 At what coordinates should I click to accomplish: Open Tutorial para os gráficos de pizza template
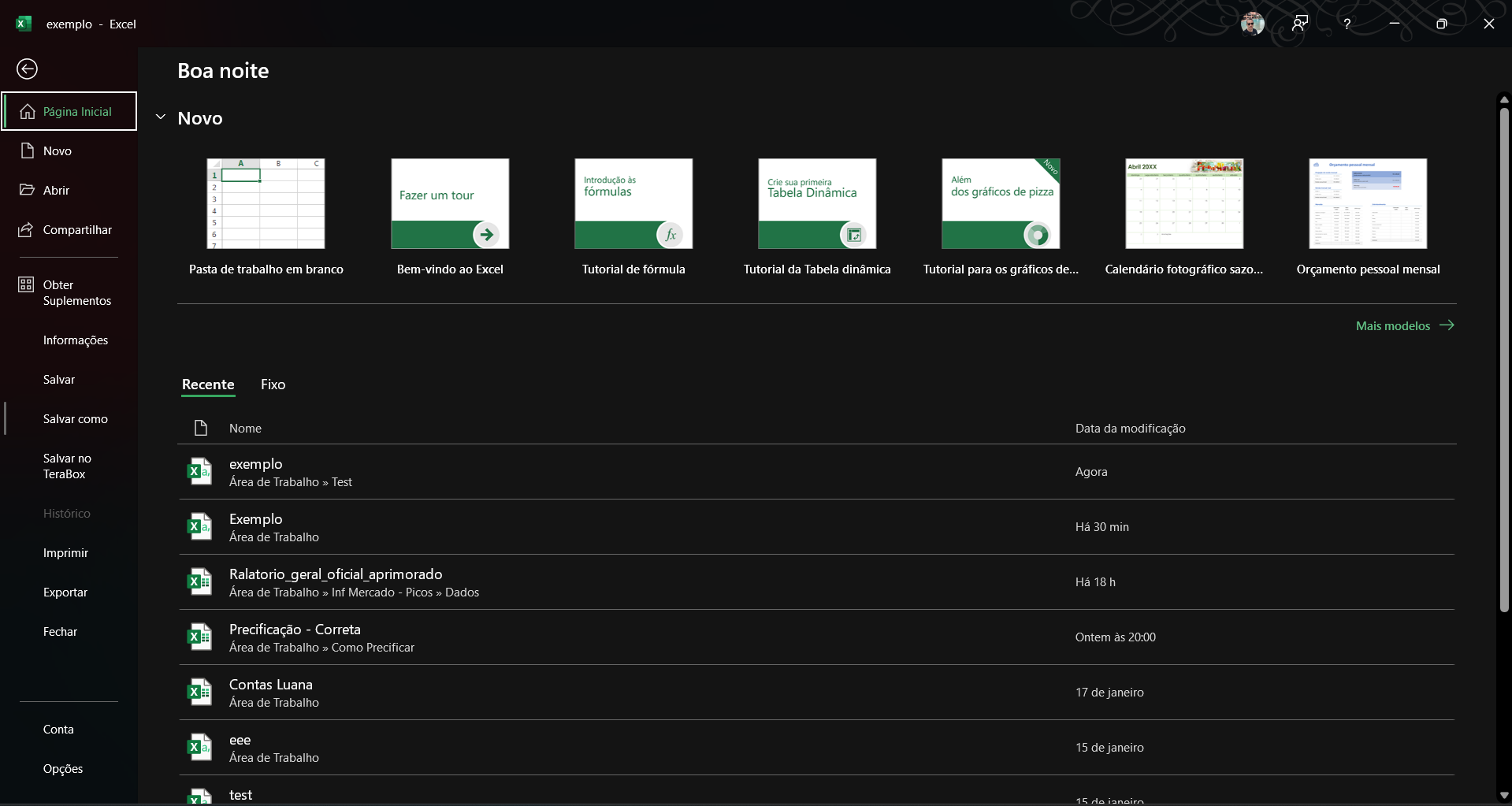point(1001,218)
